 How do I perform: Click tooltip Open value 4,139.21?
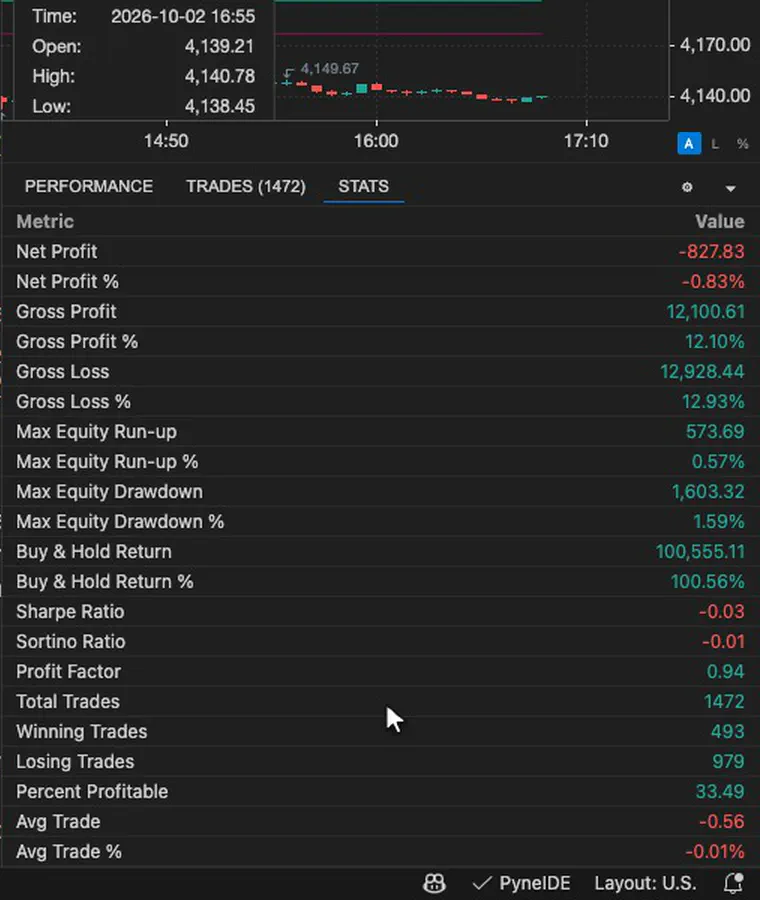(x=219, y=46)
